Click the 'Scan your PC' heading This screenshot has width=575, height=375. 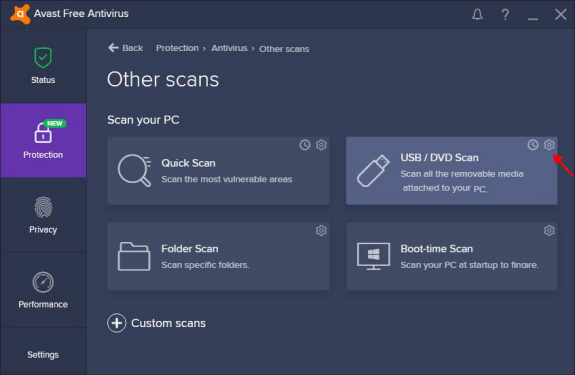click(143, 120)
